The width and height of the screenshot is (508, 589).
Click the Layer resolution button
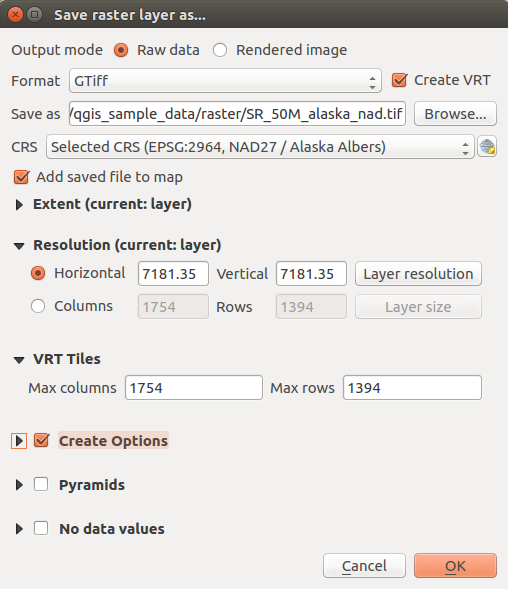418,273
